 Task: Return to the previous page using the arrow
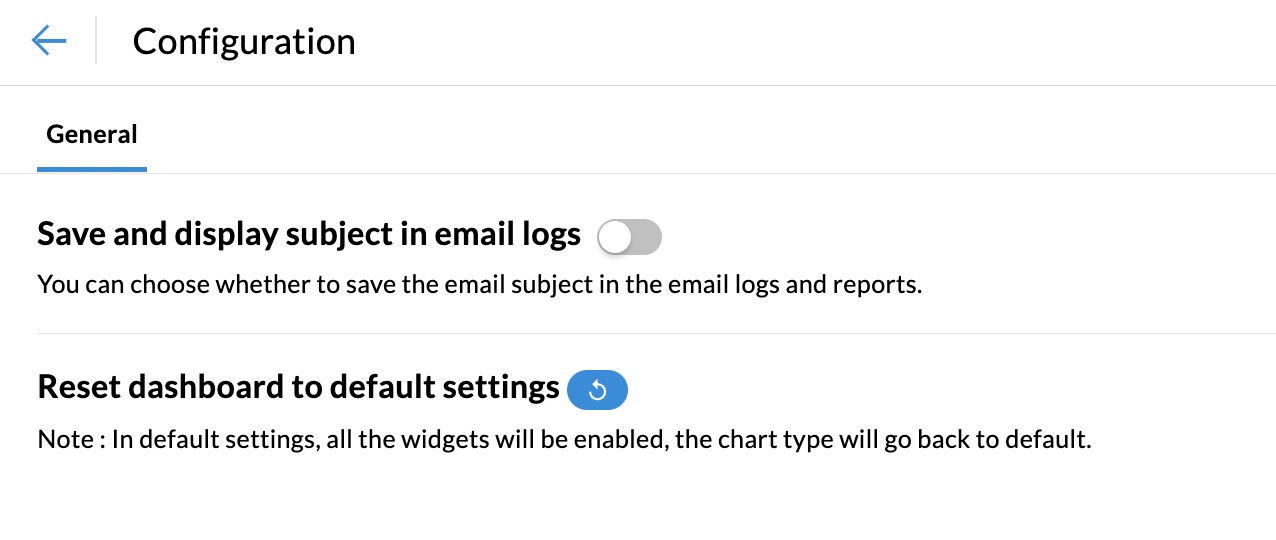(x=49, y=41)
